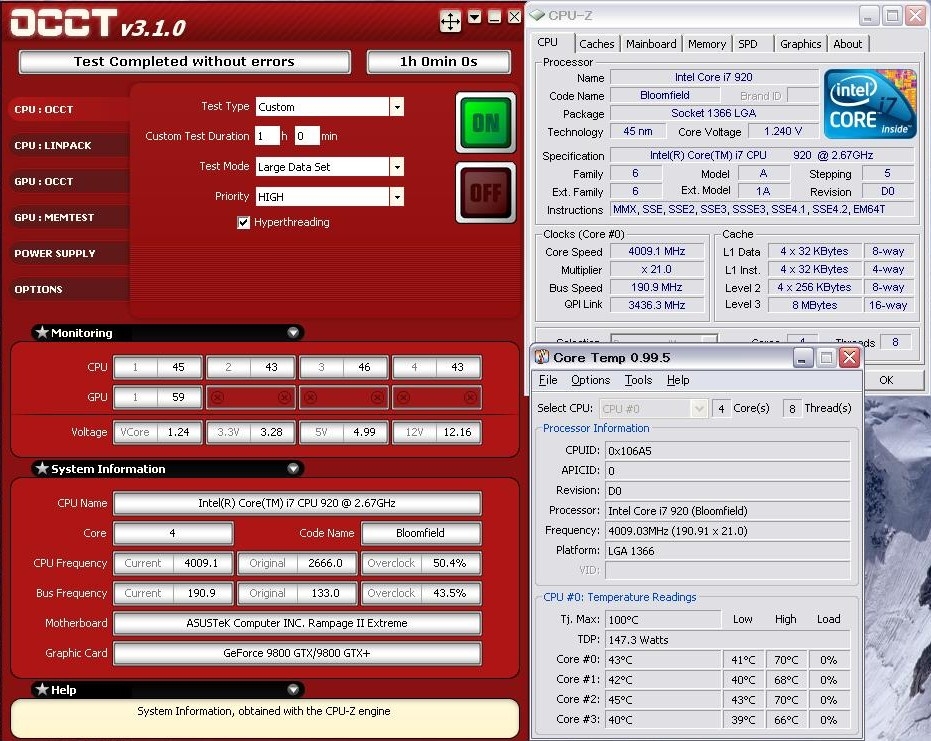Click the Core #2 45°C temperature reading

click(x=663, y=700)
